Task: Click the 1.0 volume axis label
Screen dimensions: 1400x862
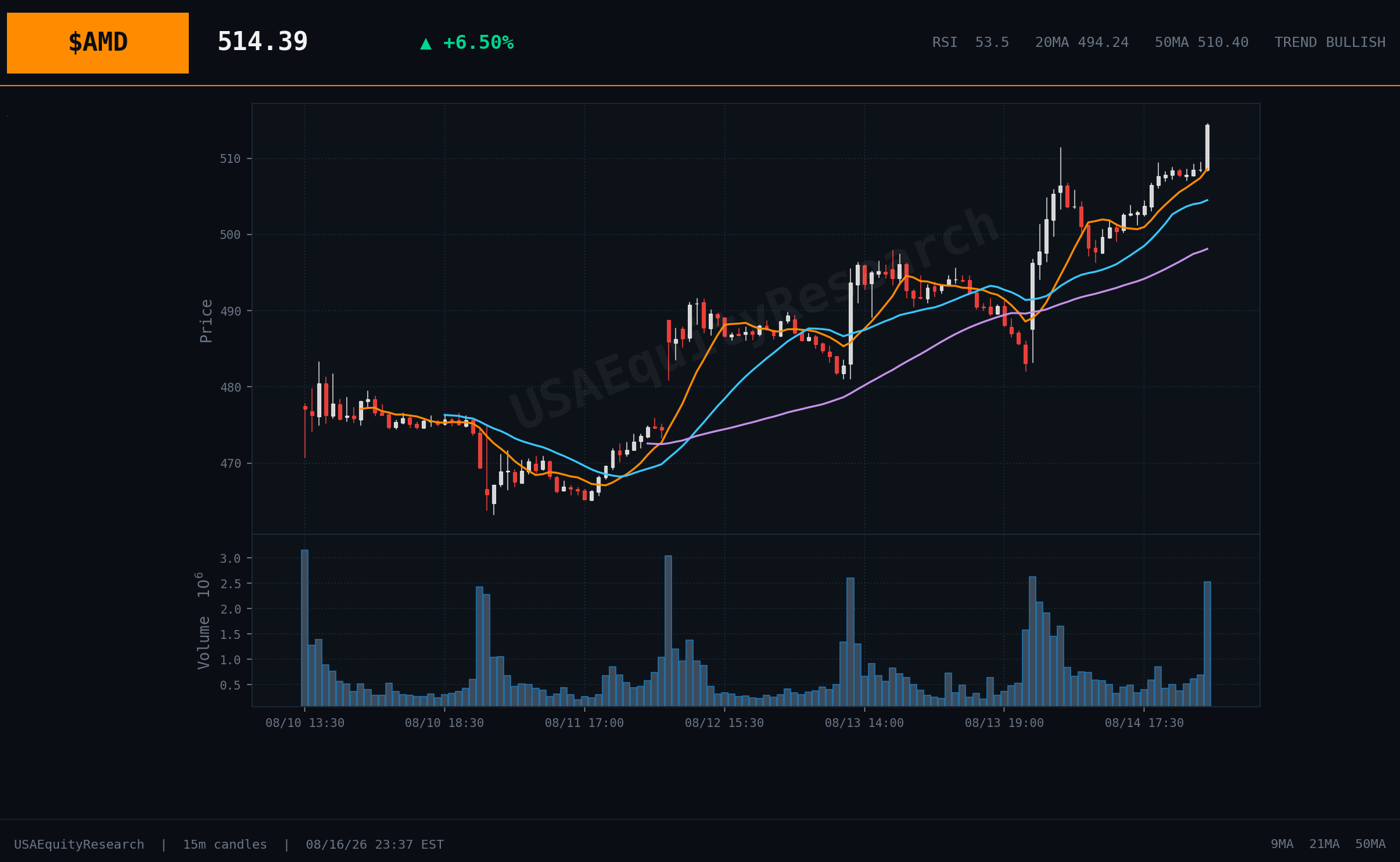Action: (231, 660)
